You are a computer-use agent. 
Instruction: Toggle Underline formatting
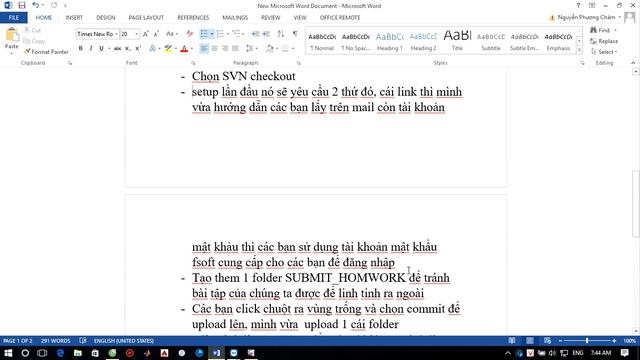101,49
